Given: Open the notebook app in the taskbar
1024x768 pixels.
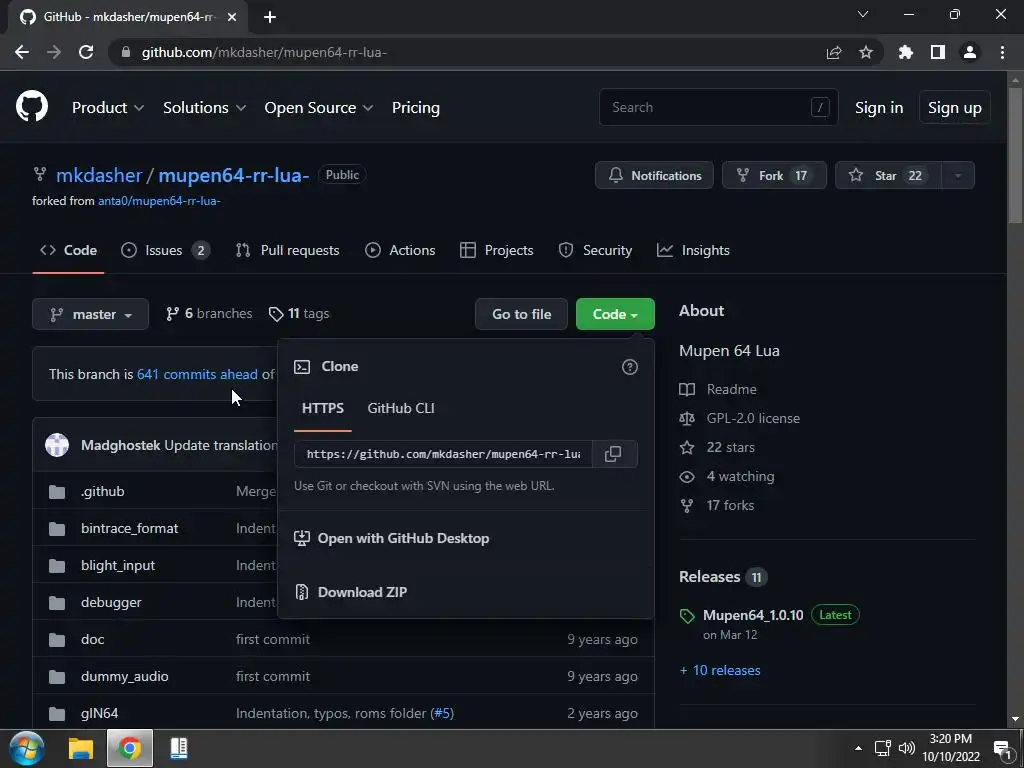Looking at the screenshot, I should [x=178, y=748].
